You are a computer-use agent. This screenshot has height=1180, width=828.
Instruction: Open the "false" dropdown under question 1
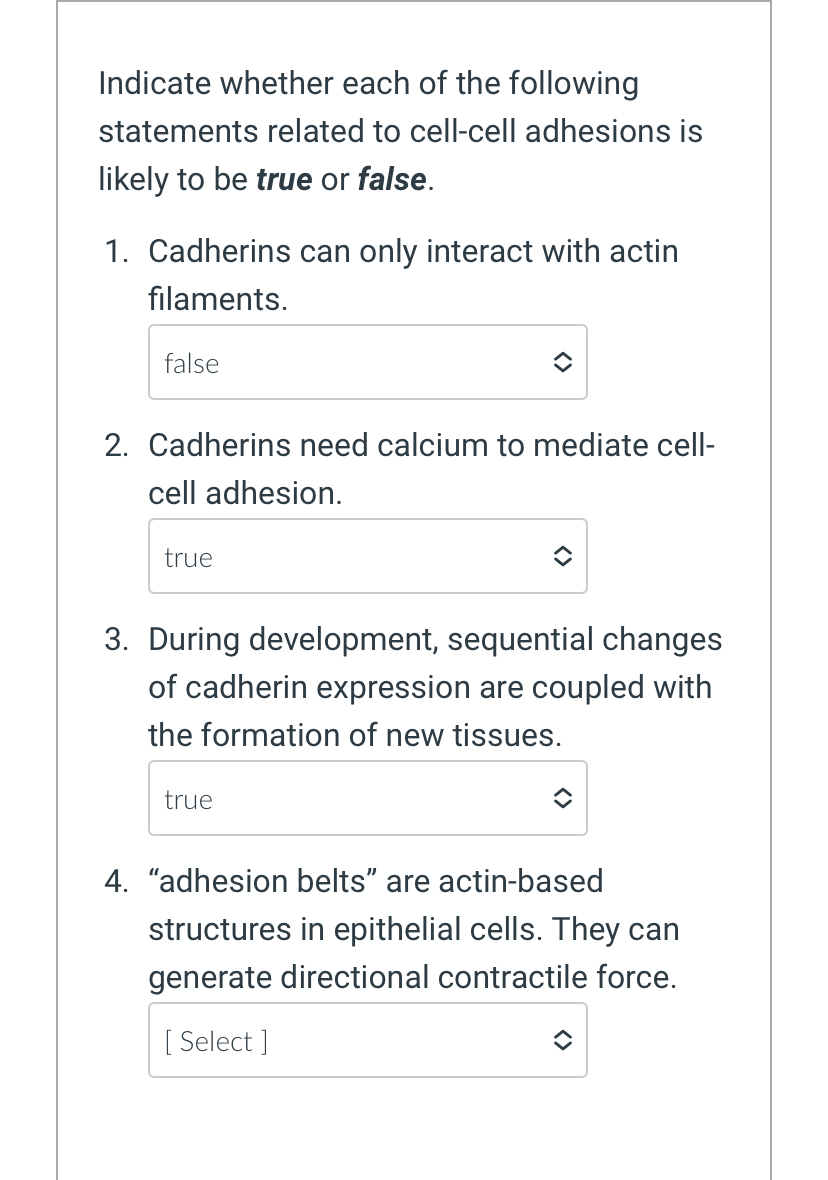pos(367,362)
